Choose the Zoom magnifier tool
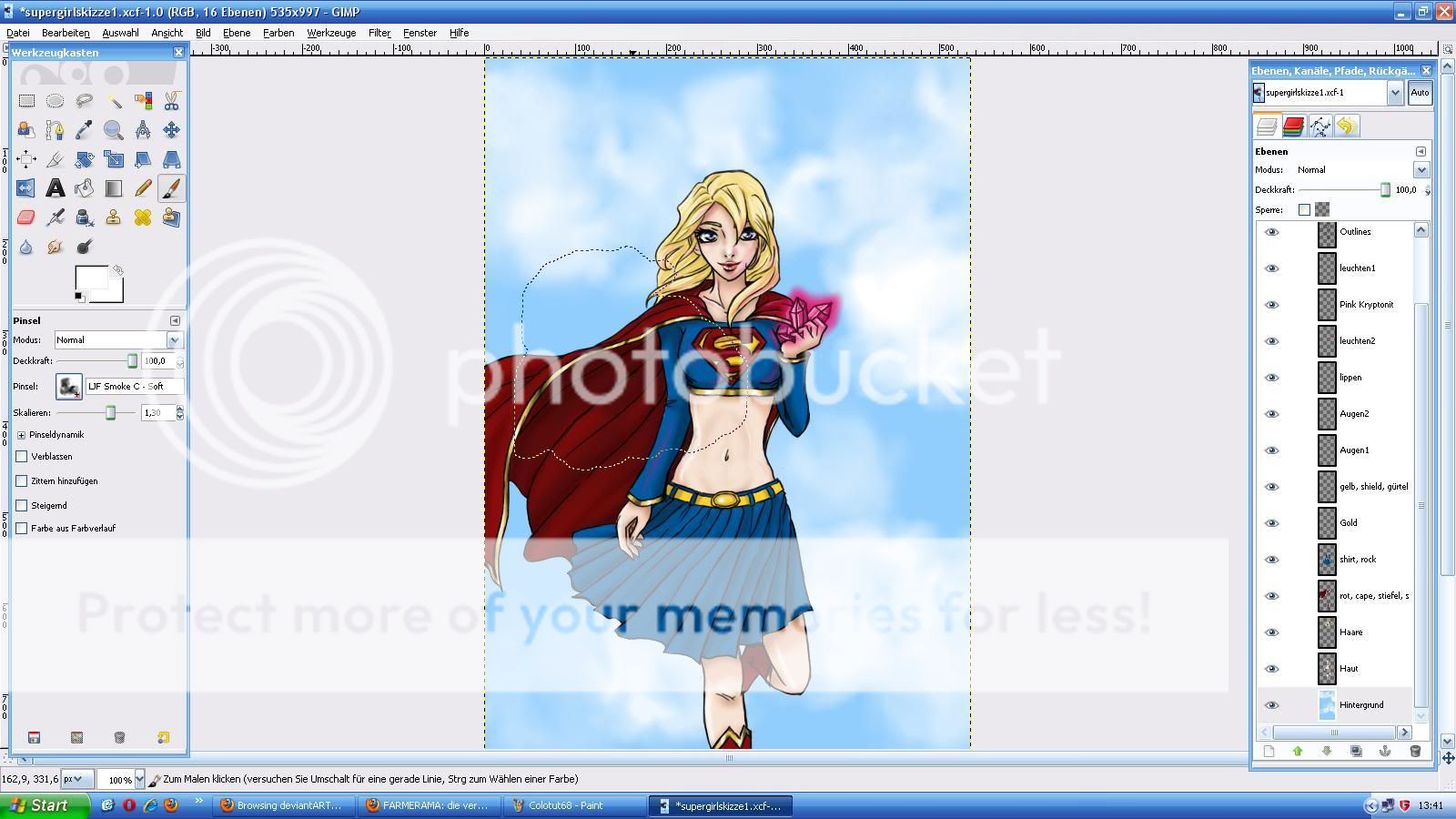The image size is (1456, 819). (x=113, y=130)
